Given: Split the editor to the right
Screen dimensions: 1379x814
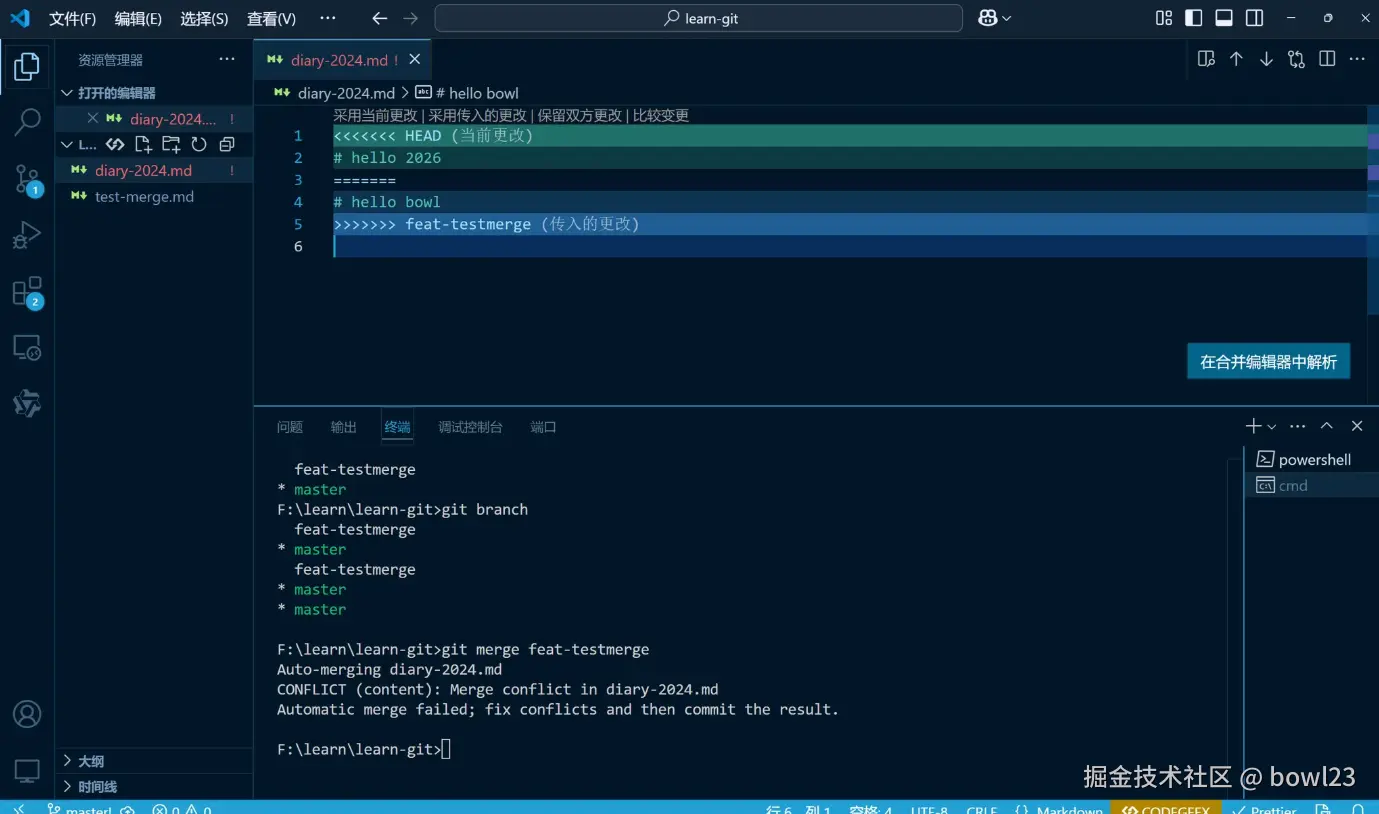Looking at the screenshot, I should point(1327,59).
